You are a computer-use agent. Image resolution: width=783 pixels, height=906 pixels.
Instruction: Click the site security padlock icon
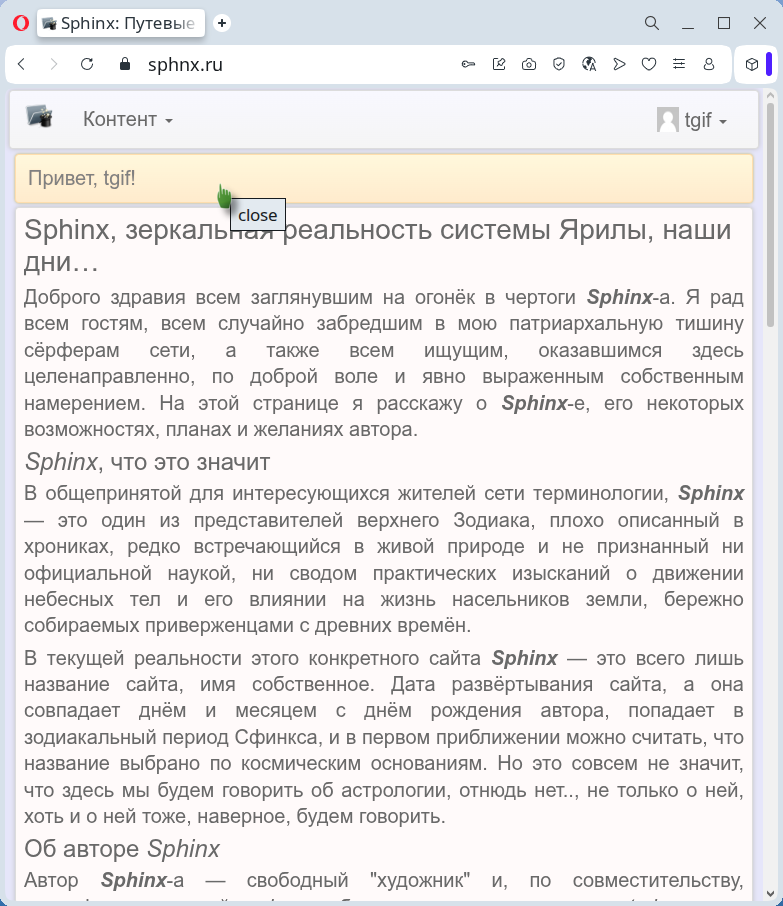[x=125, y=65]
